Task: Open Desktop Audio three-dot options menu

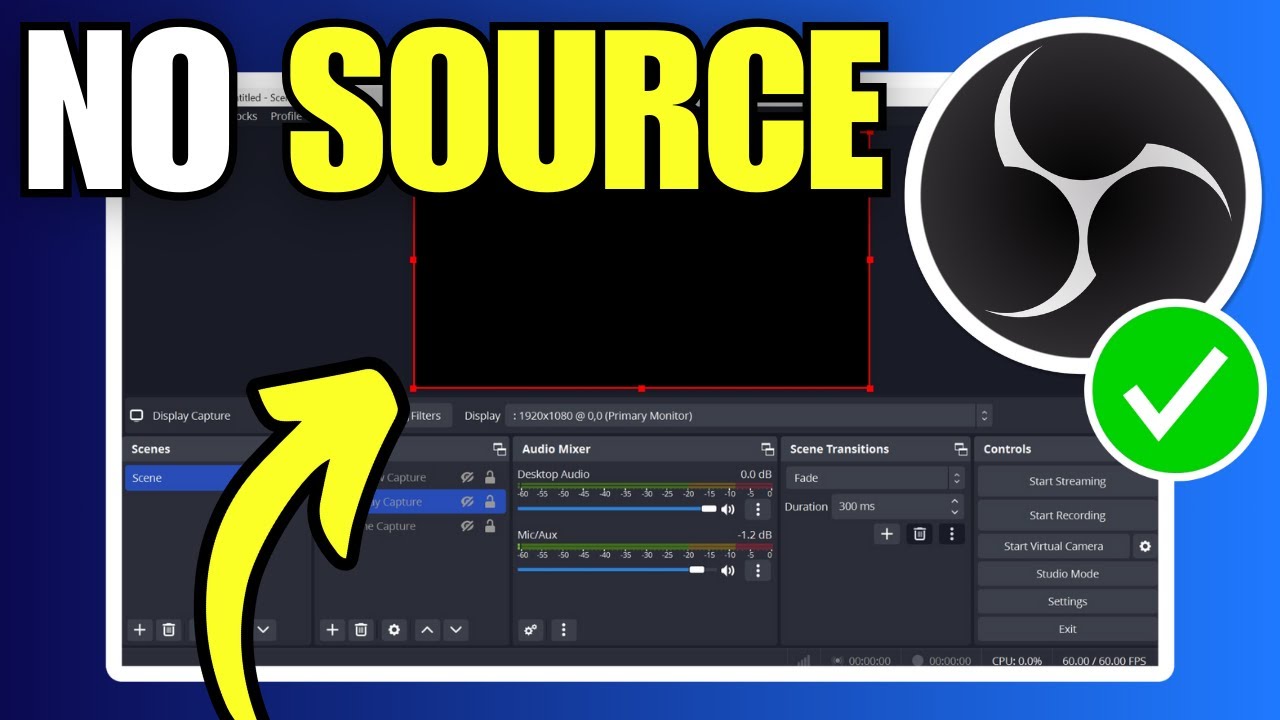Action: pos(757,509)
